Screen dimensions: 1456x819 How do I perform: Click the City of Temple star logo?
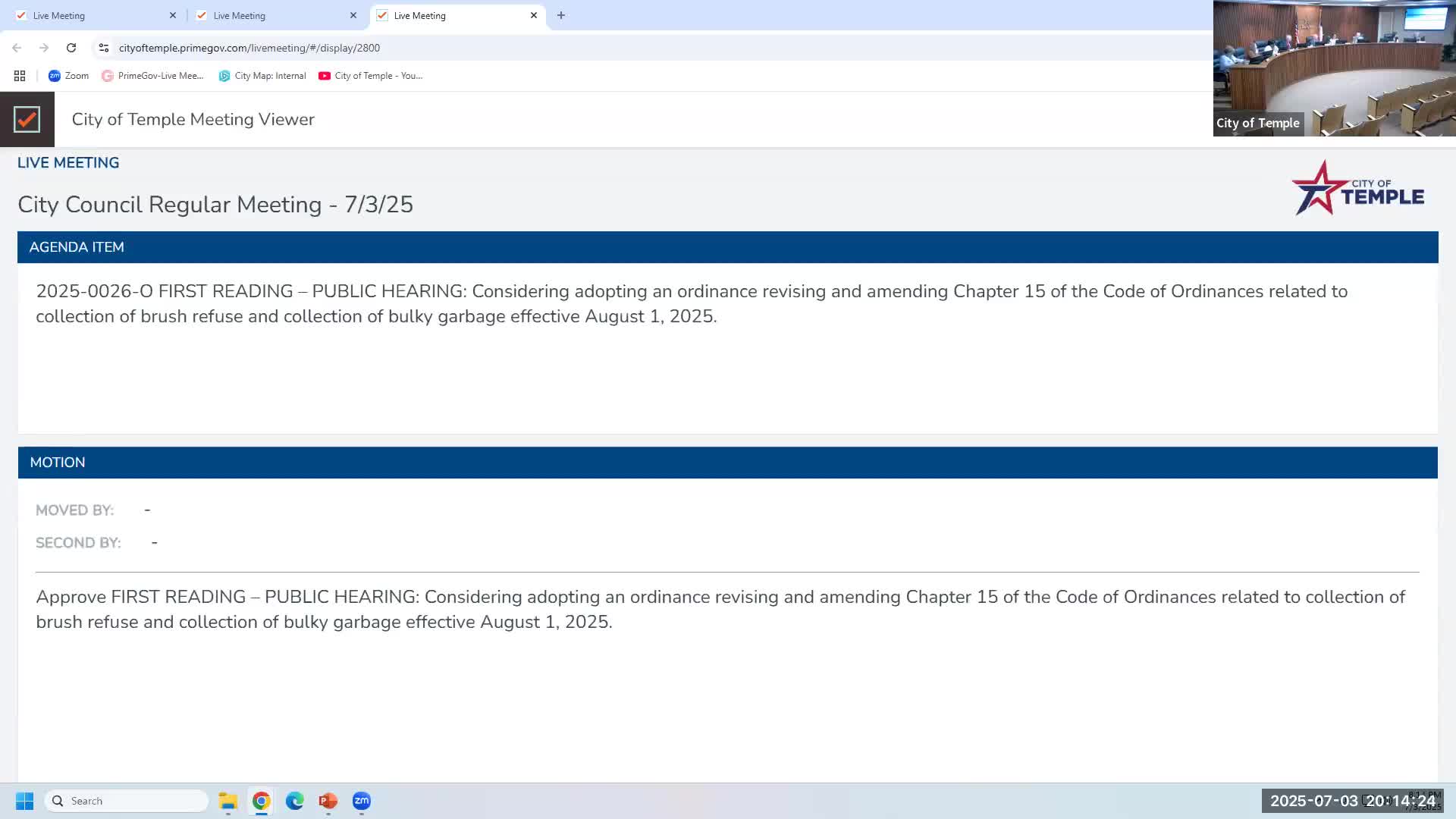coord(1357,188)
